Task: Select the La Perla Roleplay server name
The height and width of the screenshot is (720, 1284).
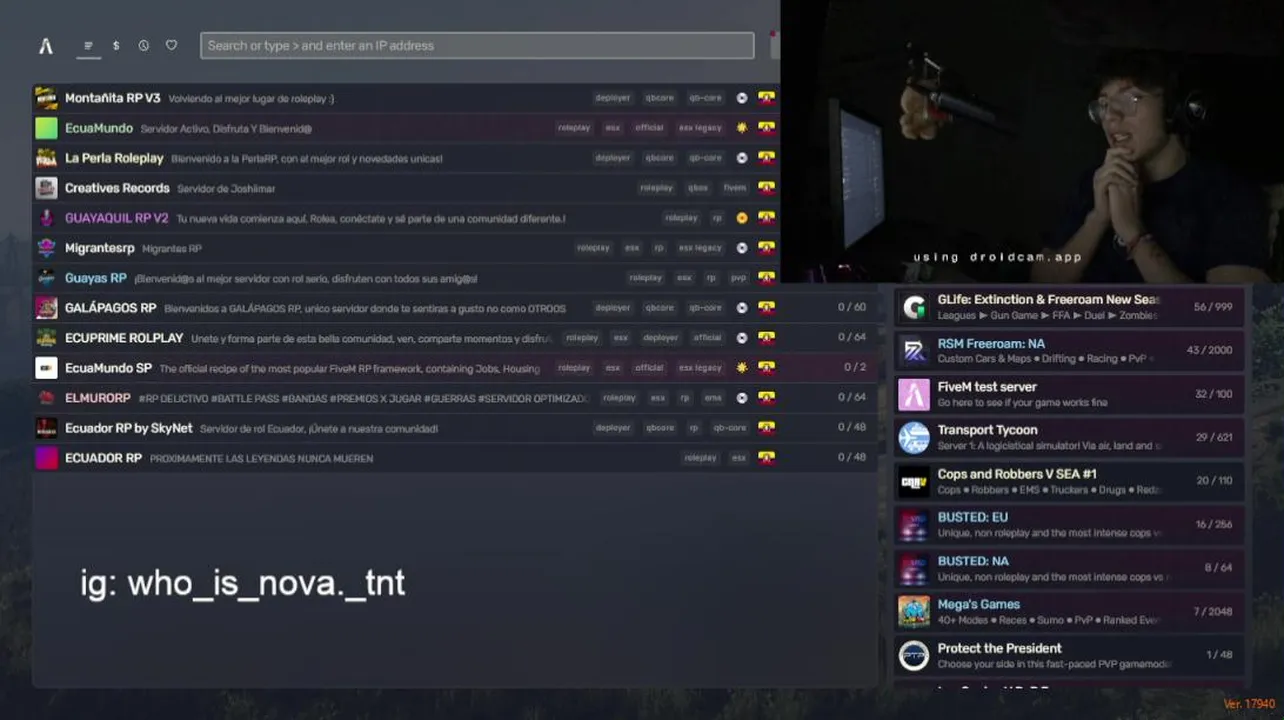Action: tap(114, 158)
